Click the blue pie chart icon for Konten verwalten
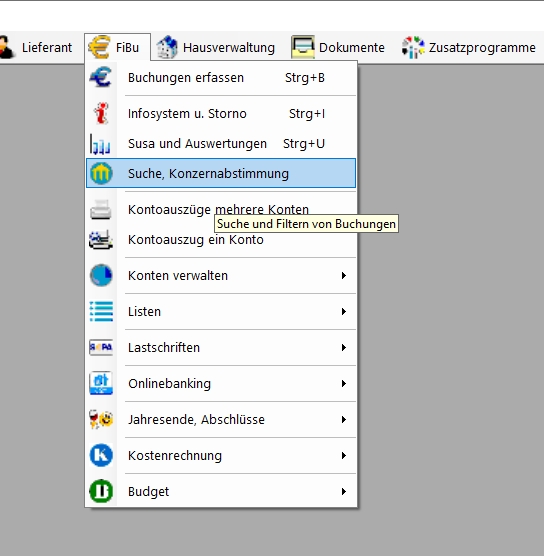 (x=101, y=275)
